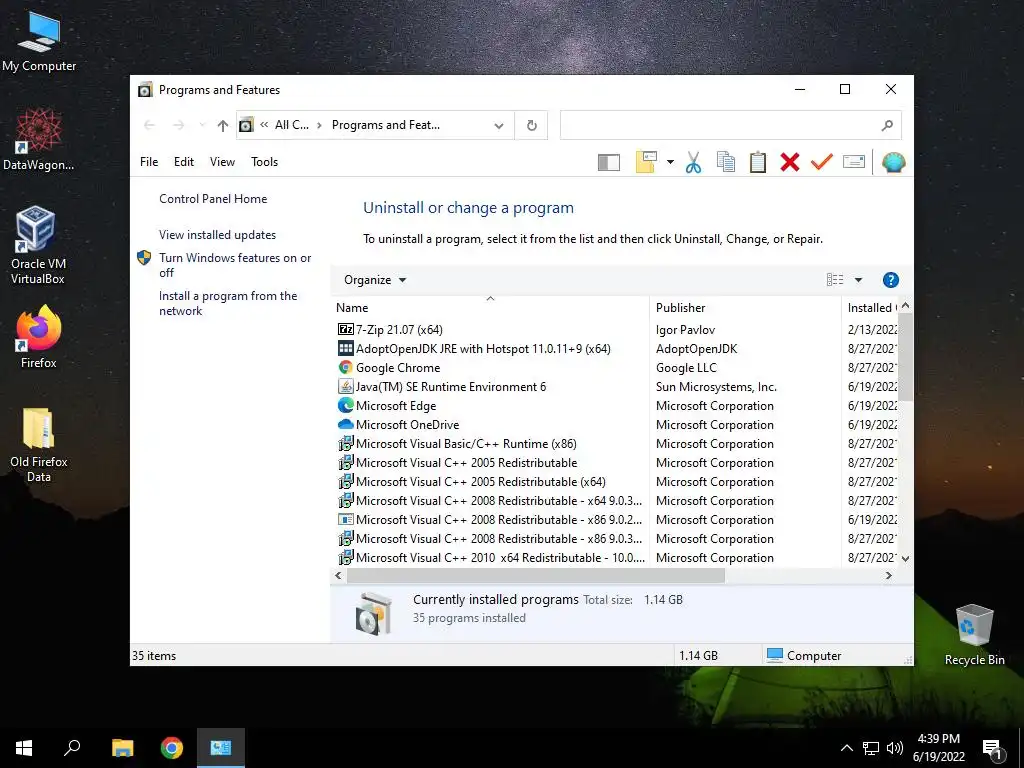Screen dimensions: 1024x768
Task: Click the Oracle VM VirtualBox desktop icon
Action: (37, 246)
